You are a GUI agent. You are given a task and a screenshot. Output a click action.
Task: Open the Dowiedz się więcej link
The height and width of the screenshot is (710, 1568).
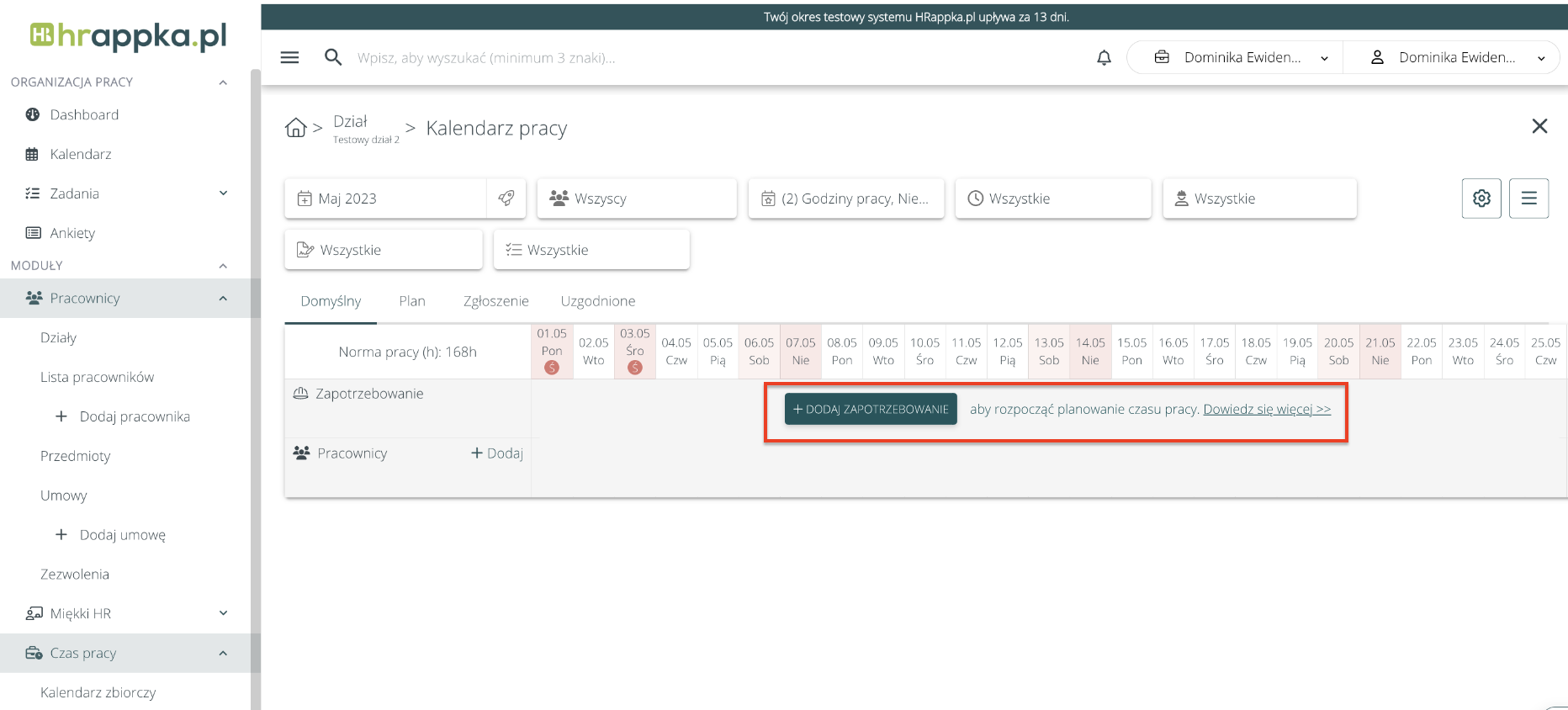1267,410
